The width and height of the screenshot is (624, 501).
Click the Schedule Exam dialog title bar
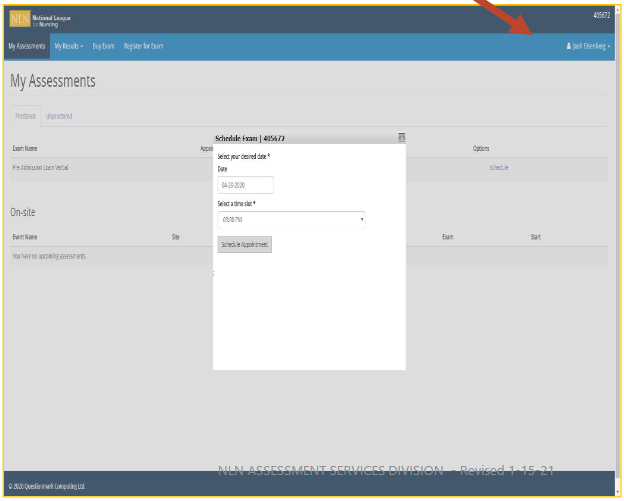(309, 138)
